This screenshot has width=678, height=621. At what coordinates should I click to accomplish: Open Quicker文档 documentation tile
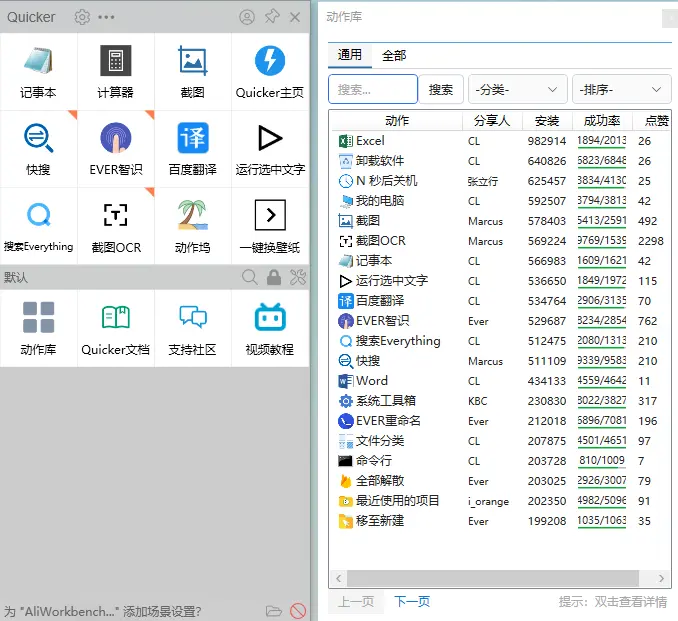click(x=115, y=329)
